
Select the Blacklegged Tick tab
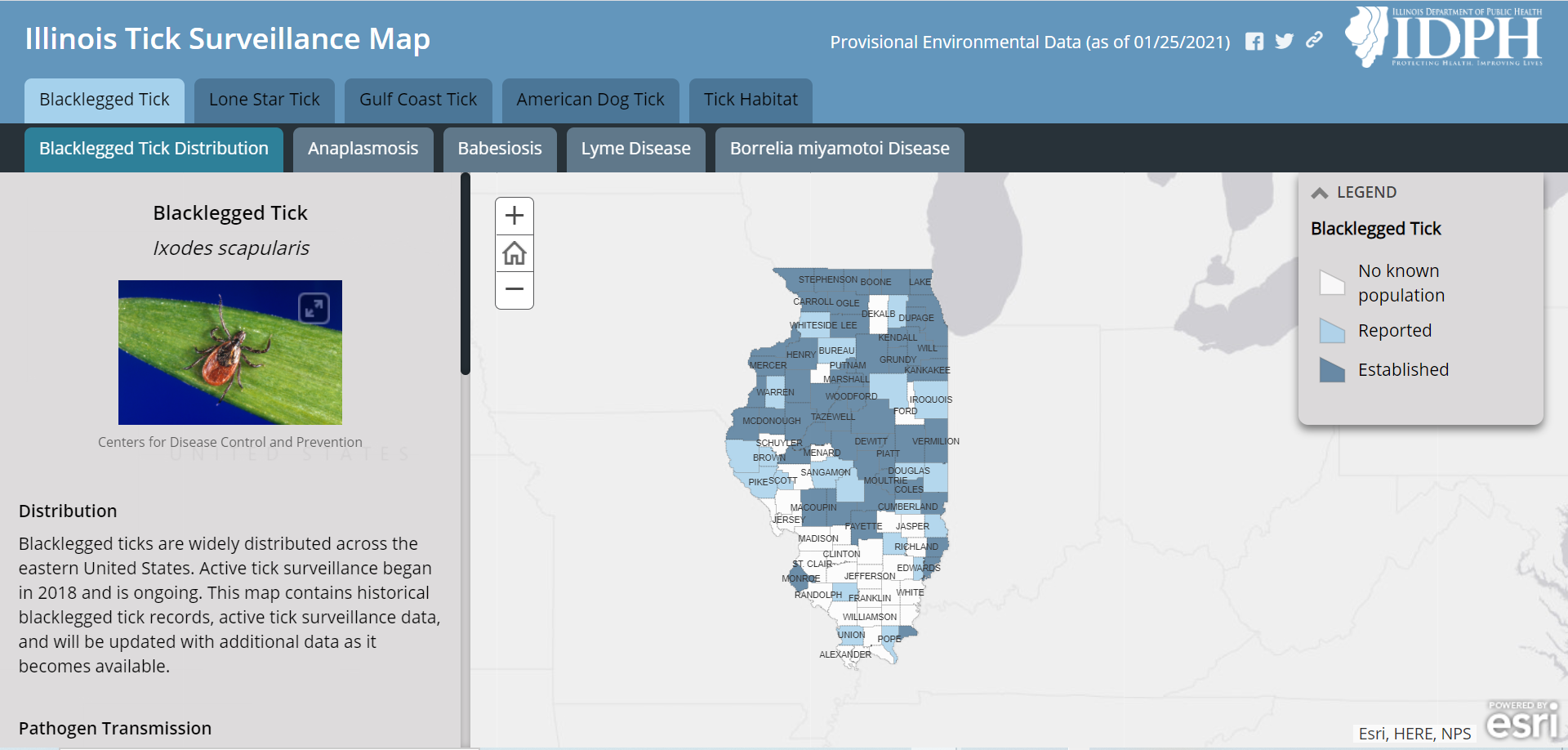105,100
